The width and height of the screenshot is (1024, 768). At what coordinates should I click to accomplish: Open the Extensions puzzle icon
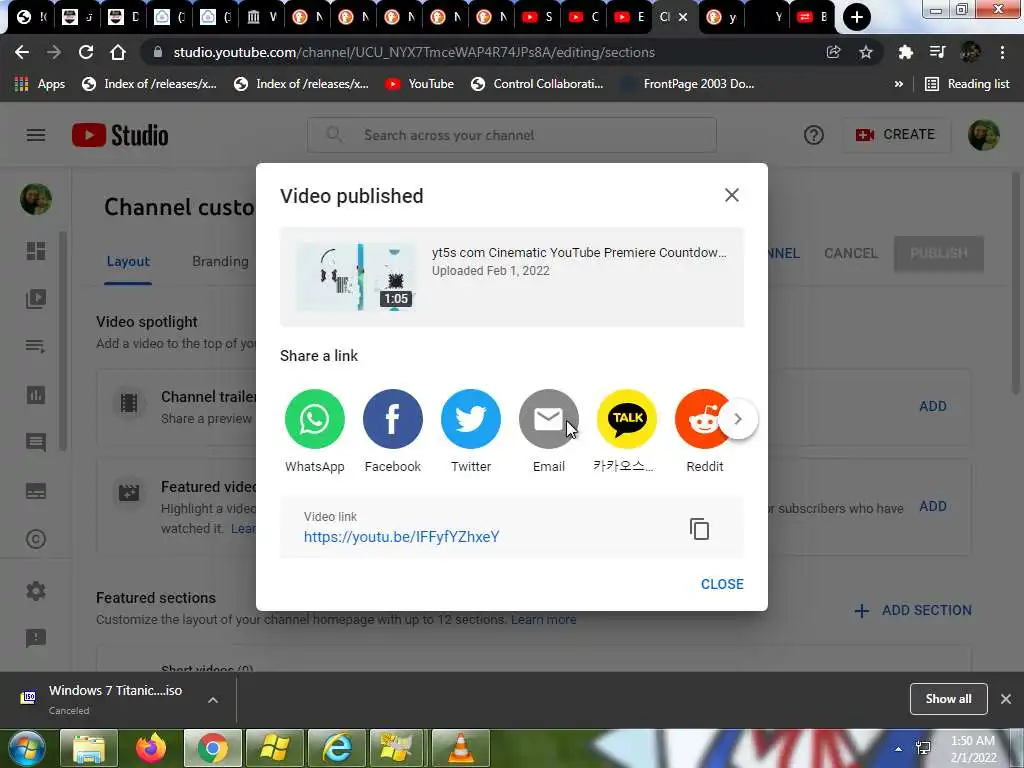(905, 52)
